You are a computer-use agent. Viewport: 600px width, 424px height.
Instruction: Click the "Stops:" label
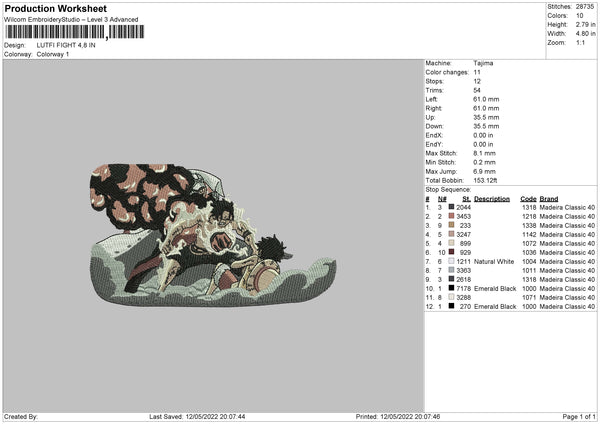point(435,81)
